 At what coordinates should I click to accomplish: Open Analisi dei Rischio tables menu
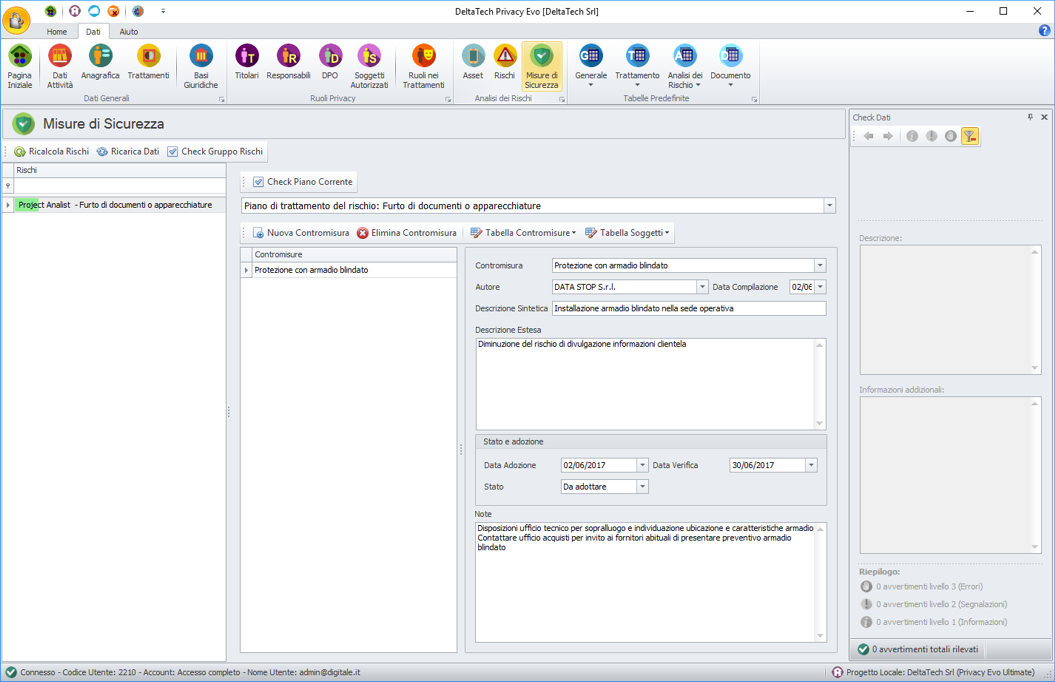[x=685, y=67]
